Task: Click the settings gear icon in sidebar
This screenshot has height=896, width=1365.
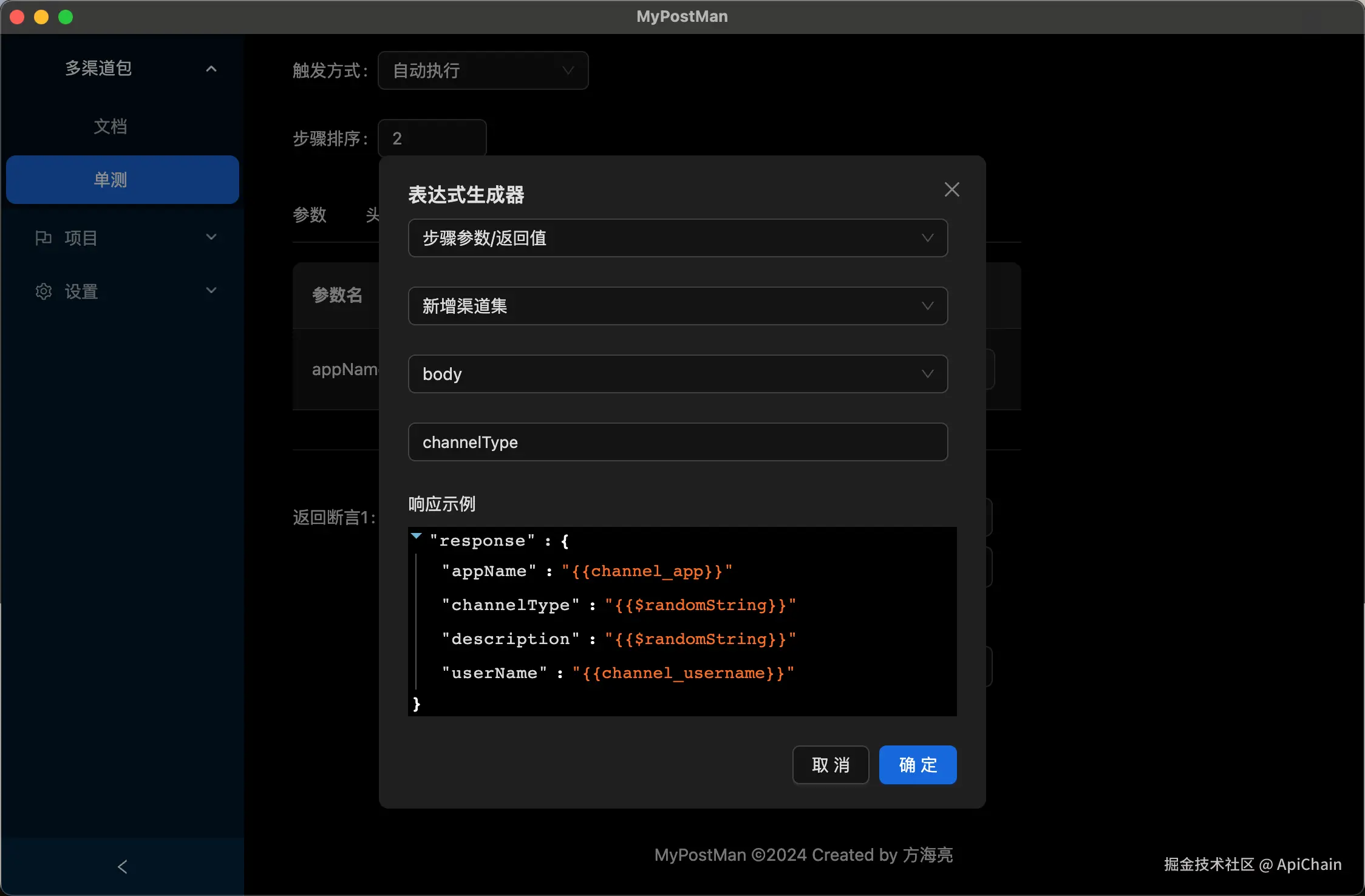Action: [43, 291]
